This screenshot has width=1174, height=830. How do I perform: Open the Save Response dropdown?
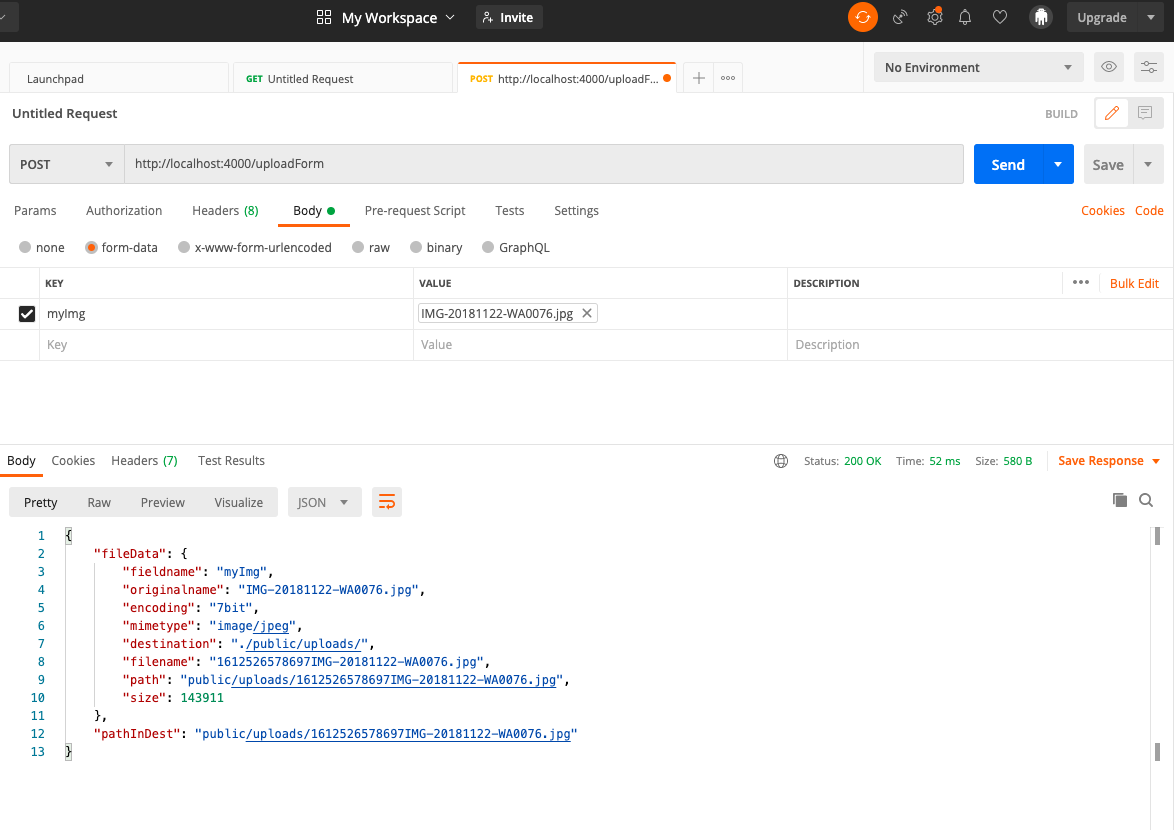pyautogui.click(x=1153, y=461)
